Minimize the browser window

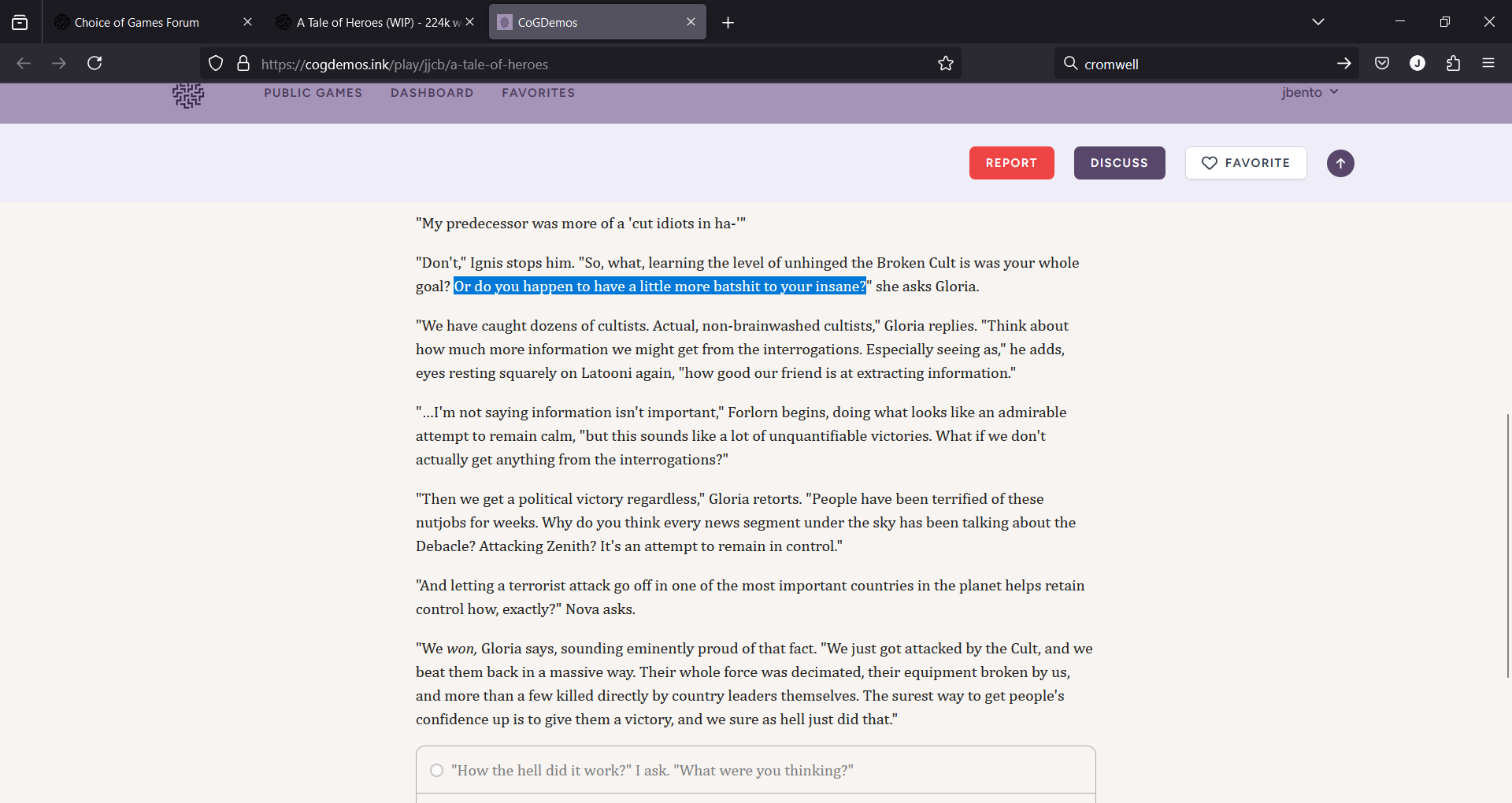click(x=1400, y=22)
